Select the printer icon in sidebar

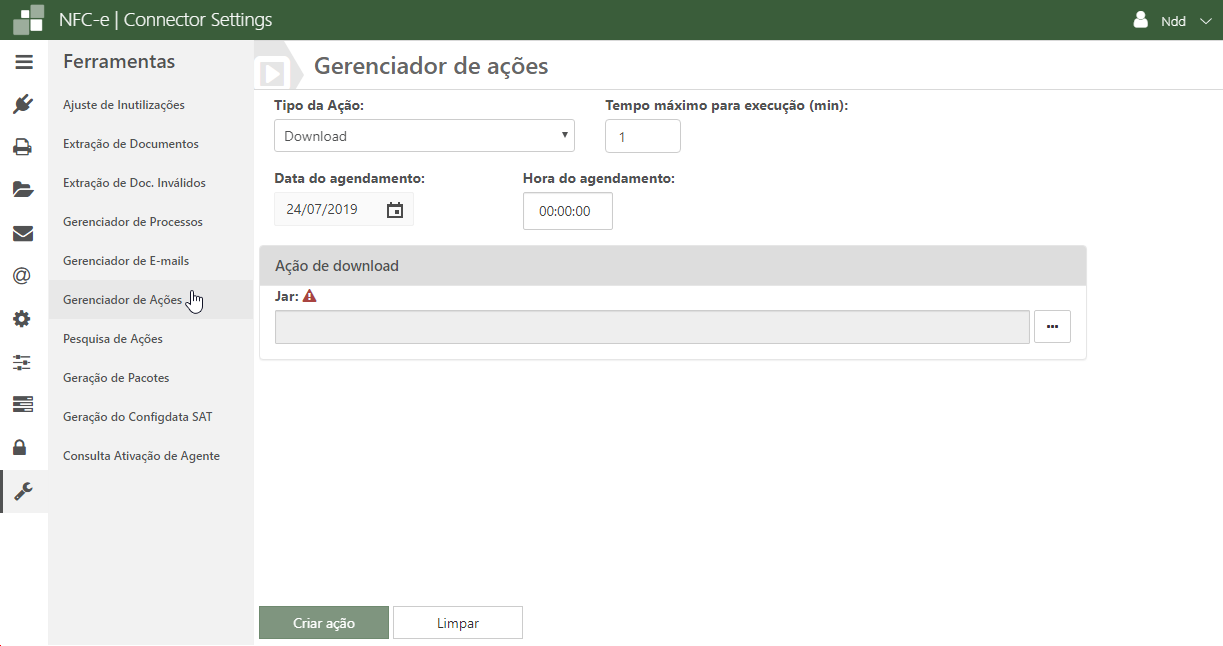tap(23, 147)
